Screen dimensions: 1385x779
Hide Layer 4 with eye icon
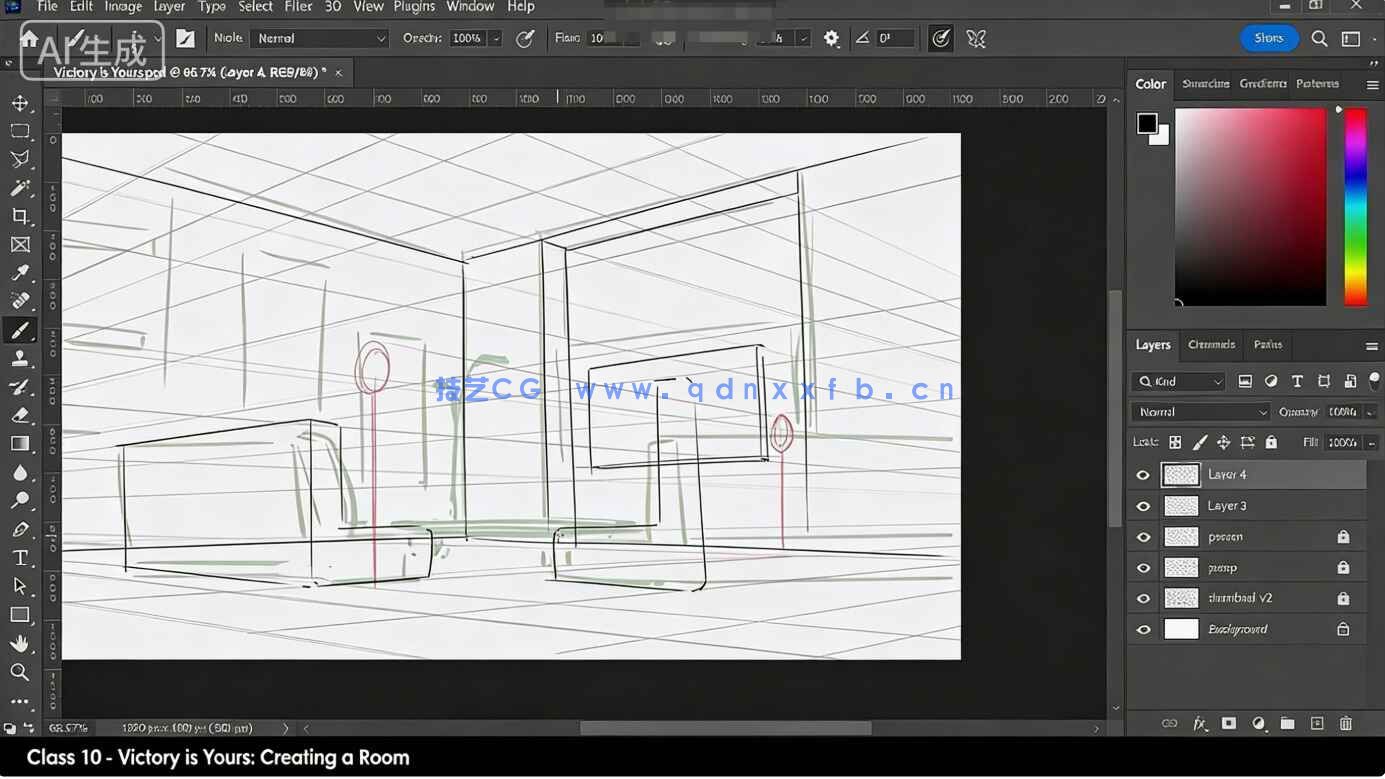[x=1143, y=475]
